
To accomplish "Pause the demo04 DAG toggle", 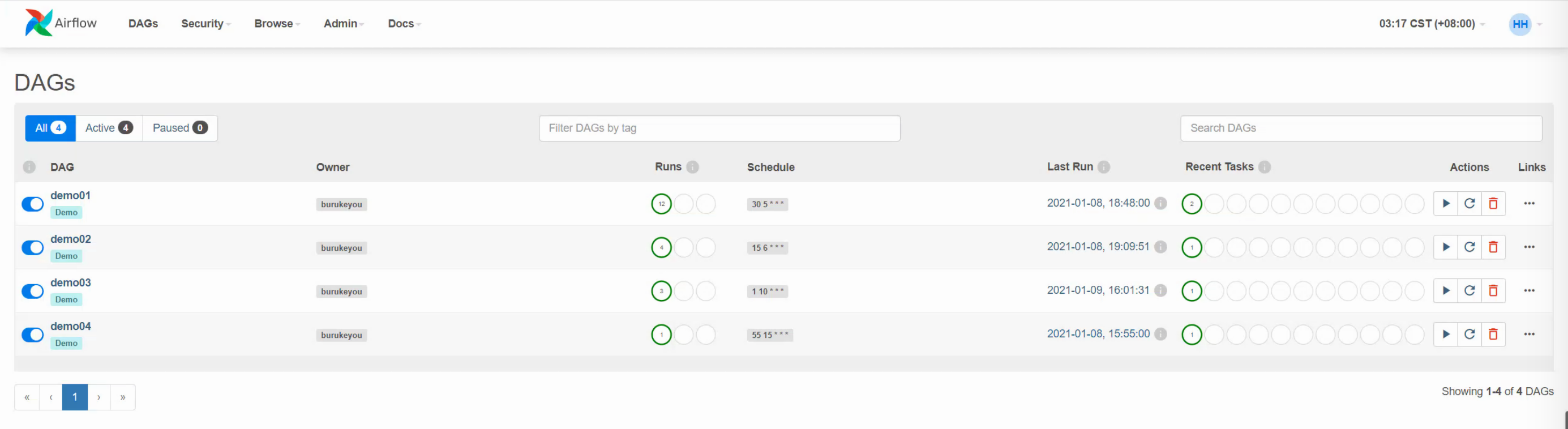I will tap(32, 334).
